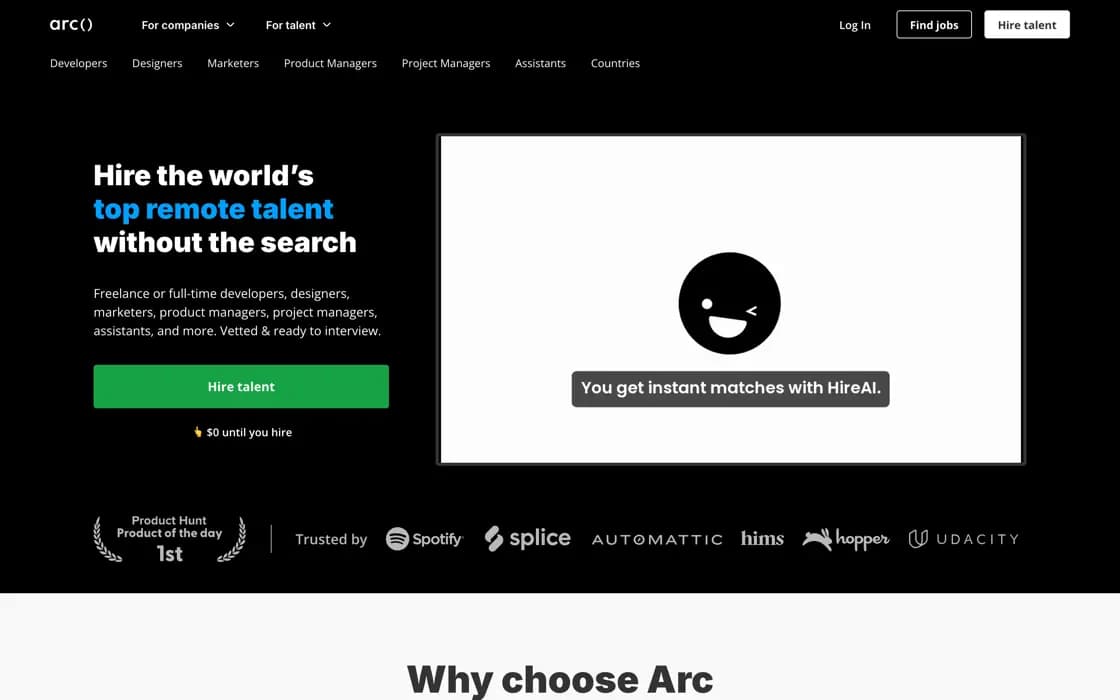Open the arc() logo home link

pos(71,24)
